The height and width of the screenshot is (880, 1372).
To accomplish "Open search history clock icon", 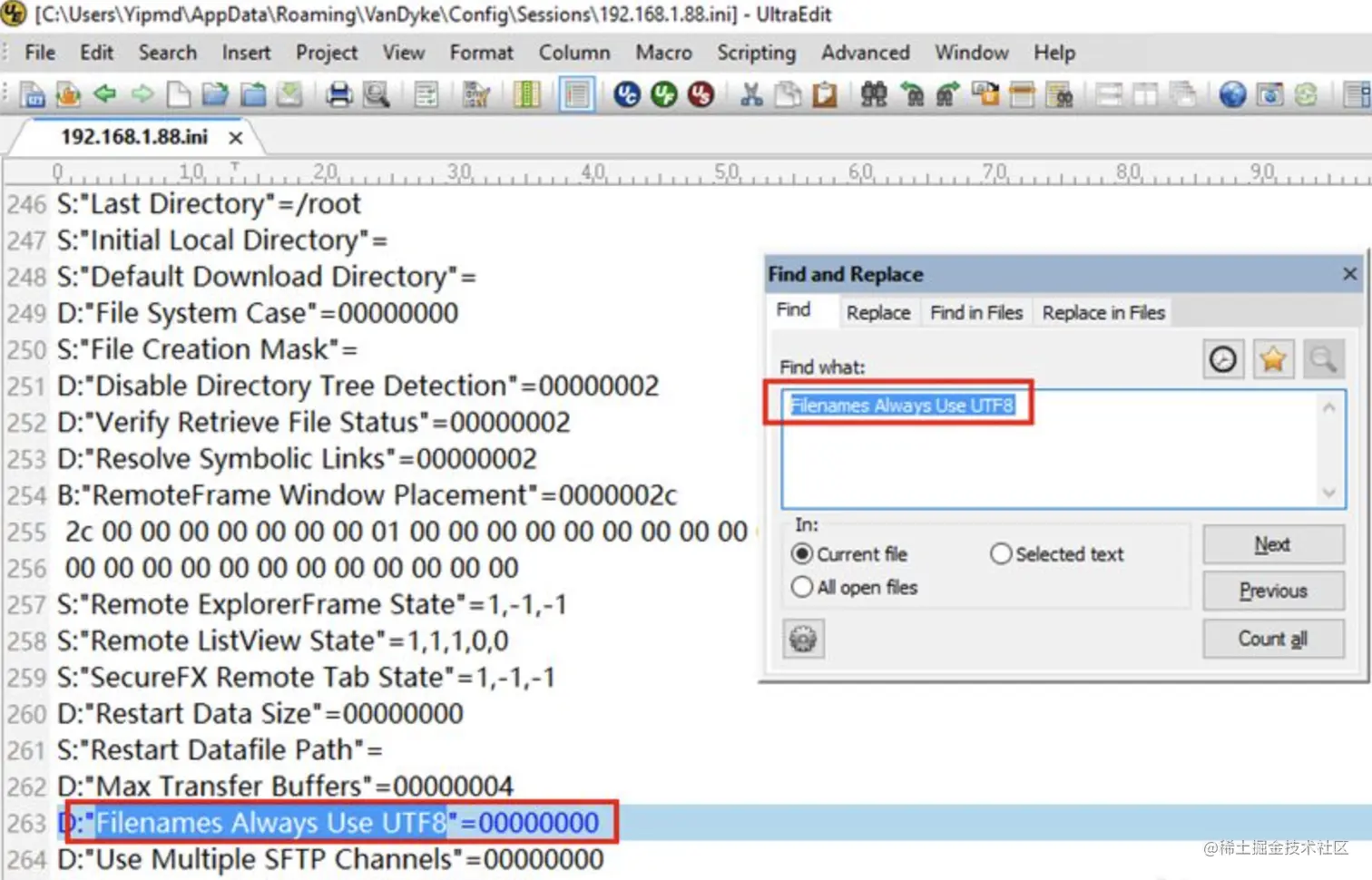I will [x=1223, y=359].
